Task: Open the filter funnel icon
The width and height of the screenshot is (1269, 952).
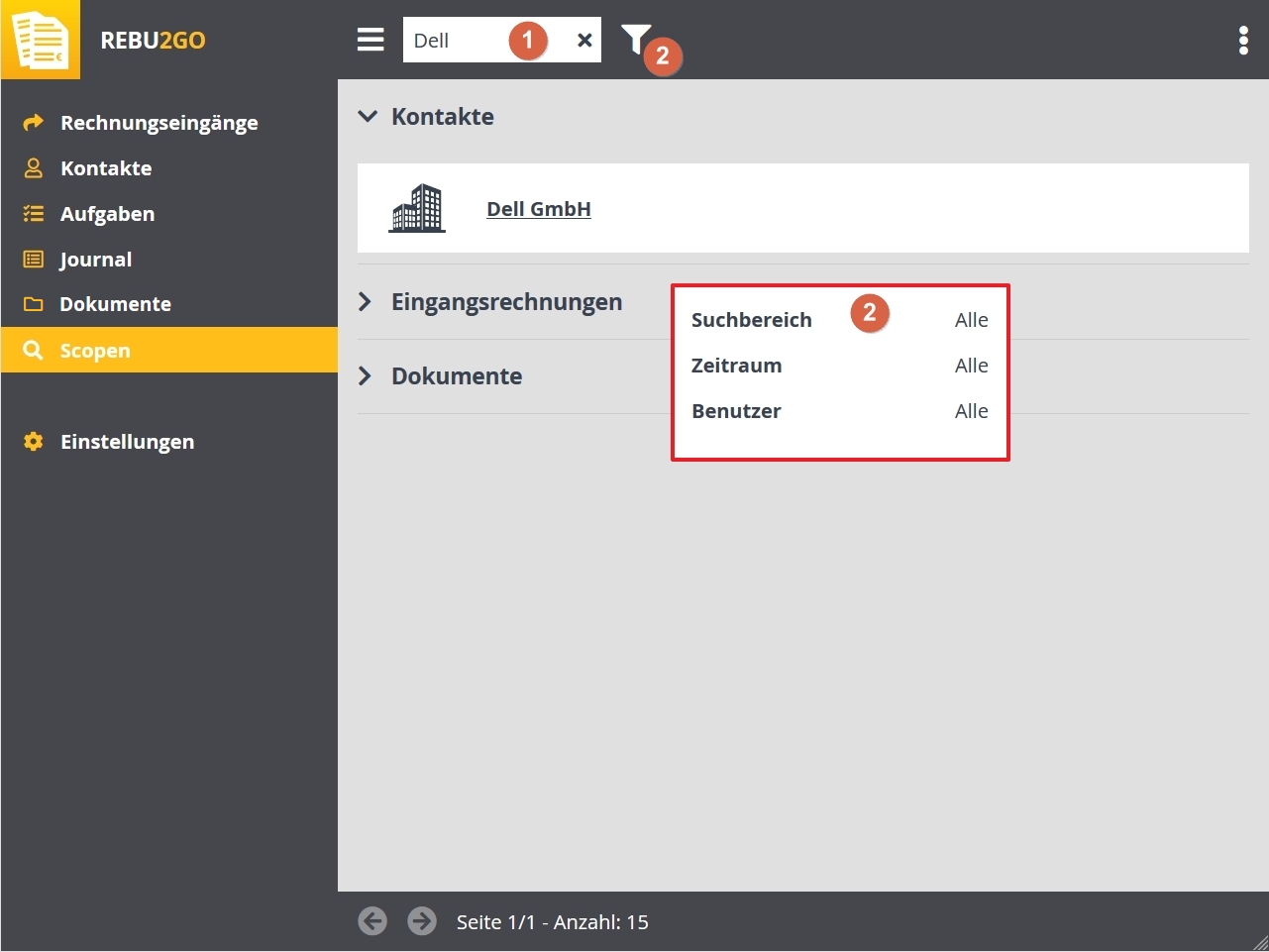Action: [x=636, y=39]
